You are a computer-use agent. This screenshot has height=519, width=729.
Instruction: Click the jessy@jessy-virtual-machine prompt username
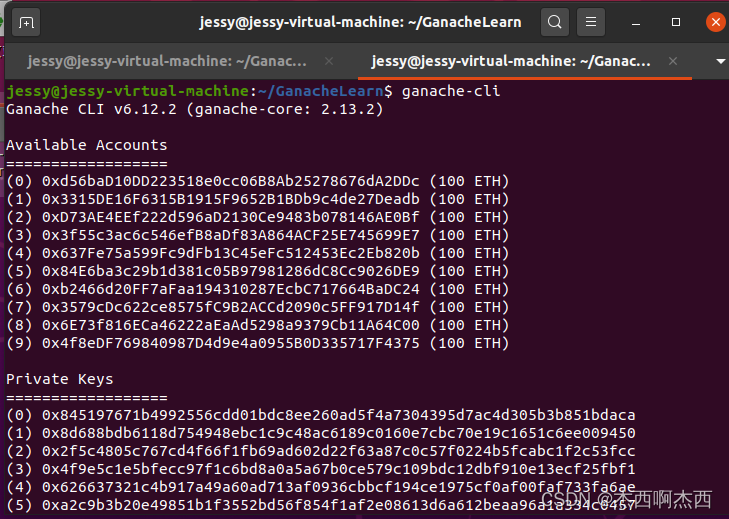127,91
